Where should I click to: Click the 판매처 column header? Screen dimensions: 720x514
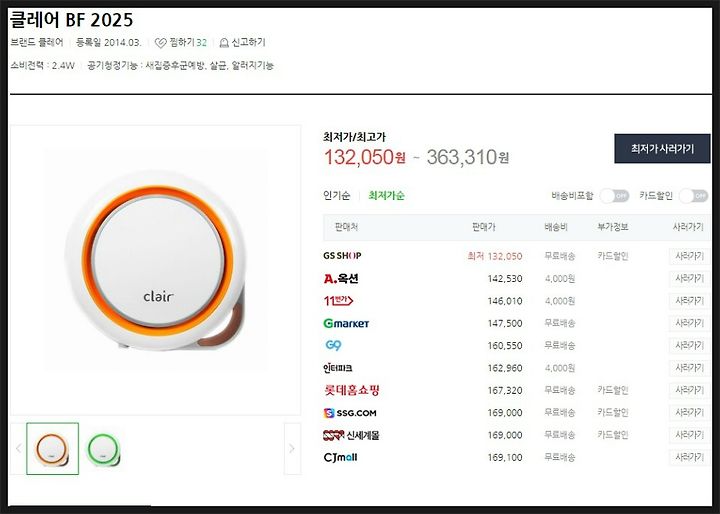pos(346,227)
